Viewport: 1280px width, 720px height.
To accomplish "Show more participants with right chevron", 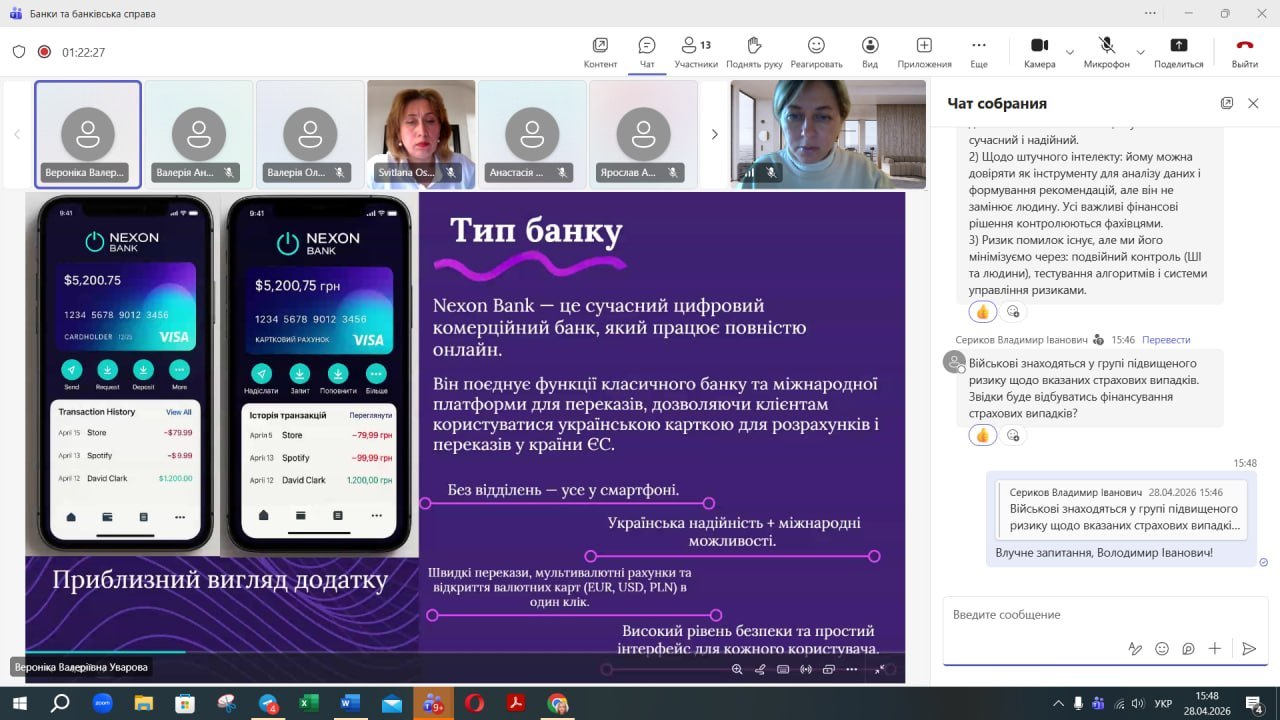I will point(714,134).
